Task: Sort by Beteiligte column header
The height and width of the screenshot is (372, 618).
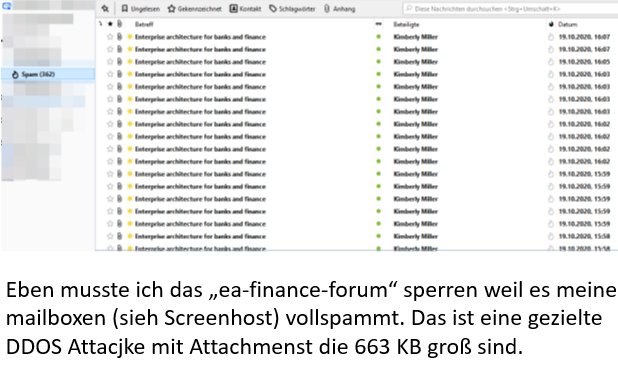Action: click(x=406, y=24)
